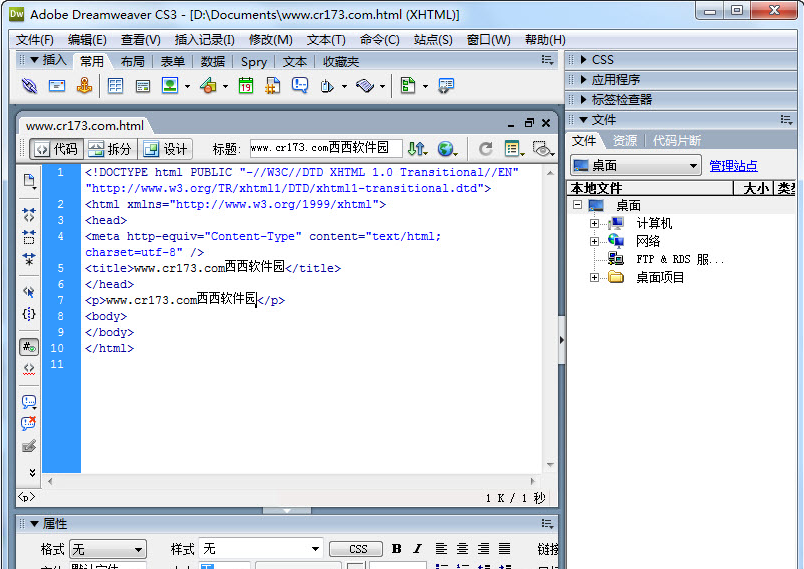Screen dimensions: 804x569
Task: Toggle Highlight Invalid Code icon
Action: coord(29,369)
